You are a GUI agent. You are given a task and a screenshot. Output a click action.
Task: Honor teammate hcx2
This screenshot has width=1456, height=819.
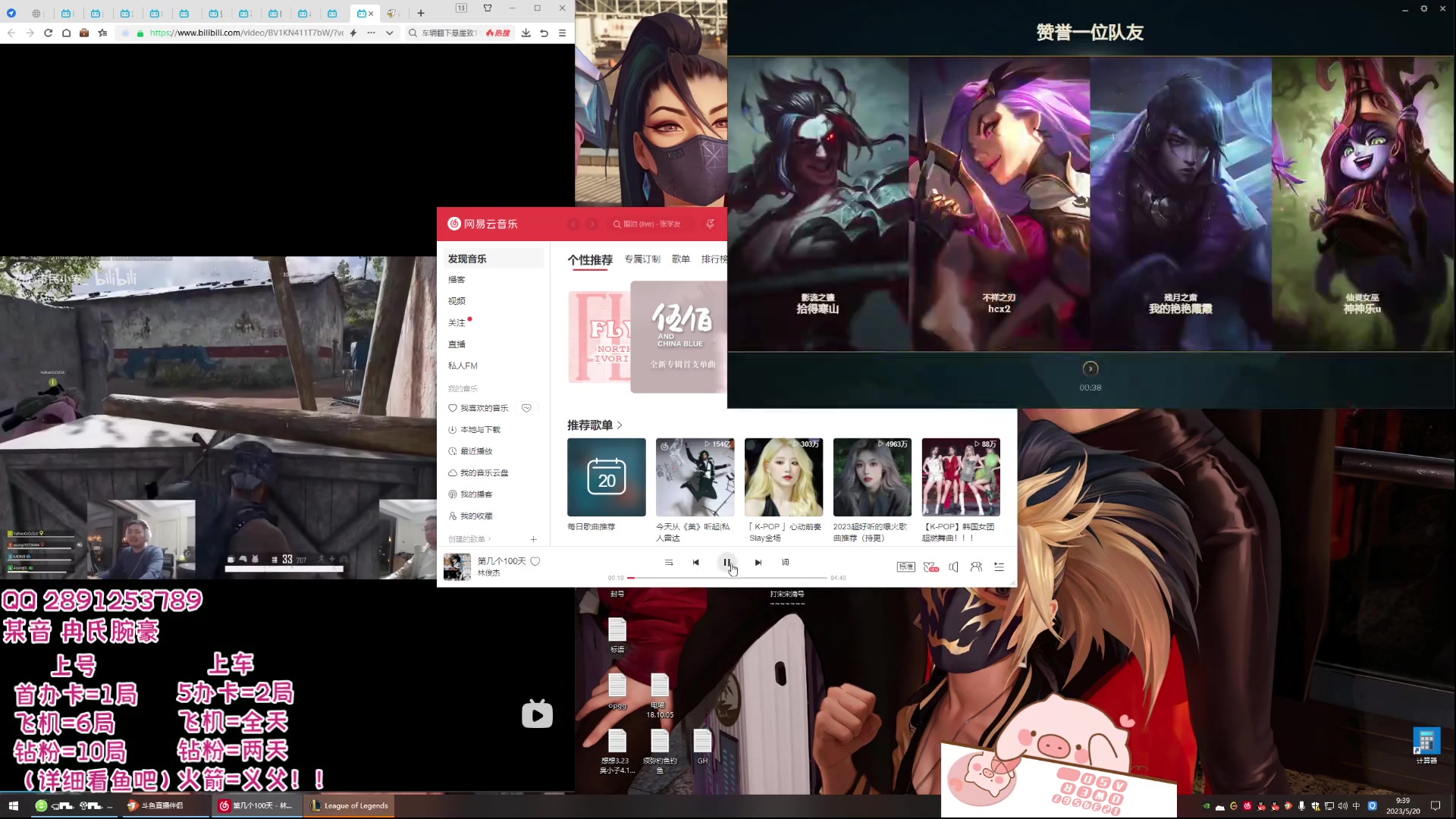pyautogui.click(x=999, y=203)
